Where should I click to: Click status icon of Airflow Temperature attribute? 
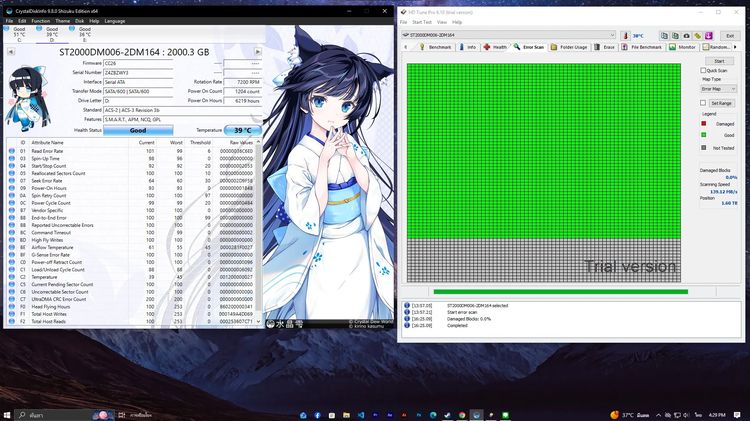click(x=11, y=247)
